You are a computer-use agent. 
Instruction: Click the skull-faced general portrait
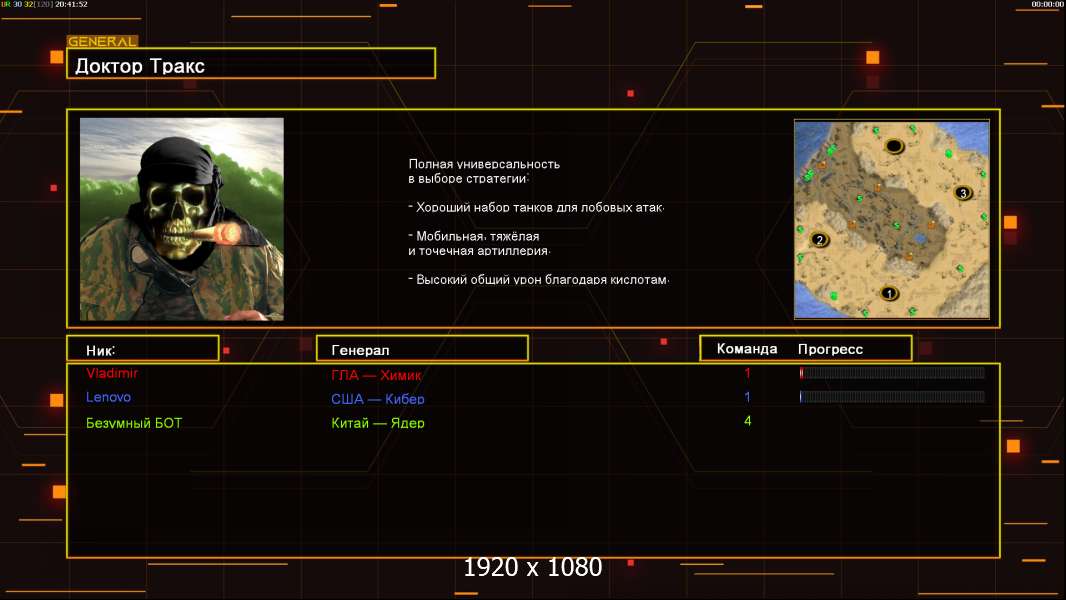tap(181, 219)
